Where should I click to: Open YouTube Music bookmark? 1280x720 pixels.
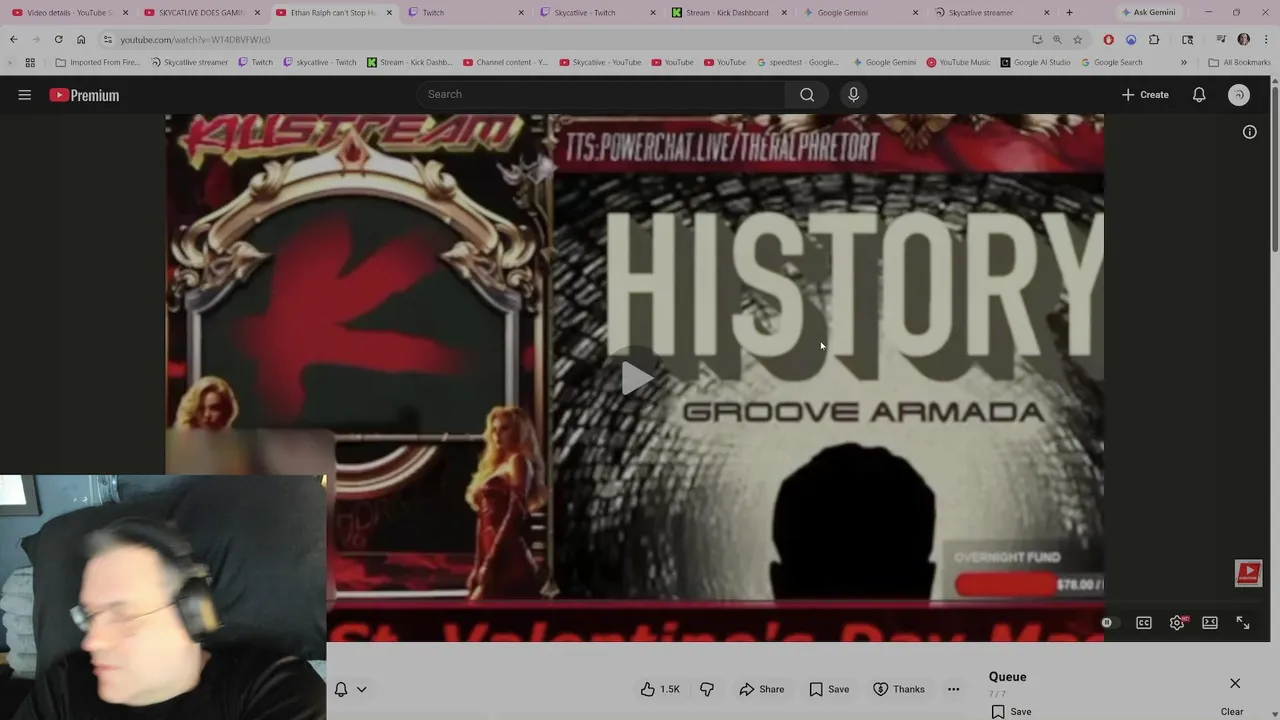point(958,62)
